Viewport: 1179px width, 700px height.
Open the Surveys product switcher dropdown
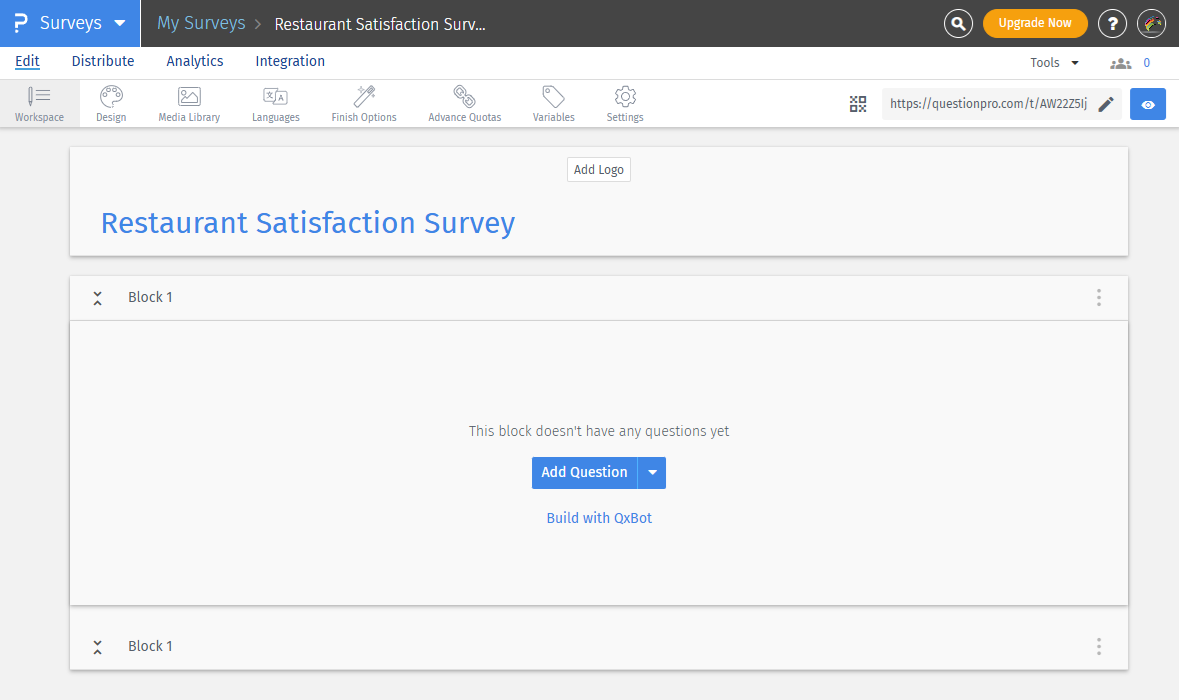point(120,23)
